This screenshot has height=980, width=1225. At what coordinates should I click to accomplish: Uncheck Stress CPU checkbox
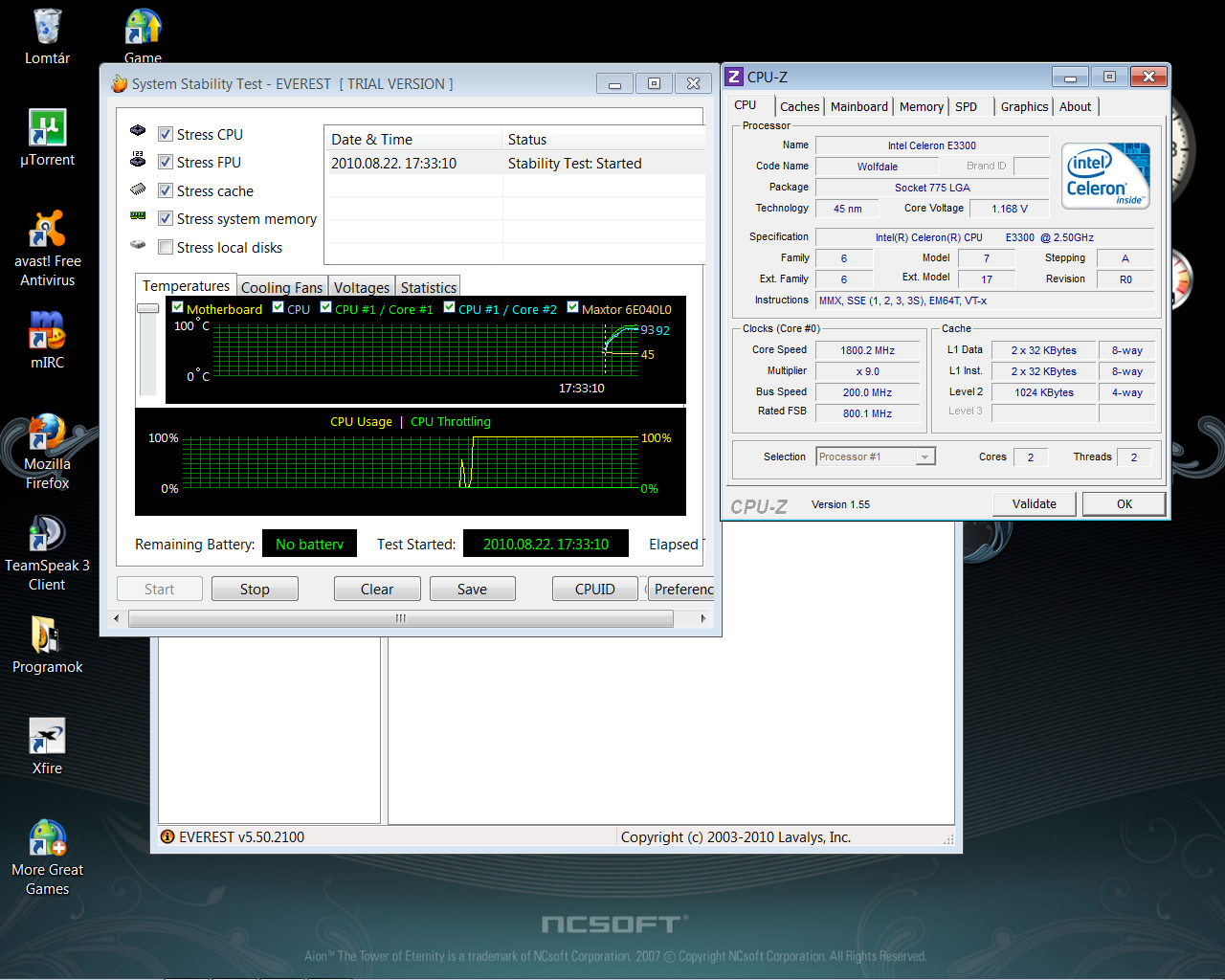point(166,135)
